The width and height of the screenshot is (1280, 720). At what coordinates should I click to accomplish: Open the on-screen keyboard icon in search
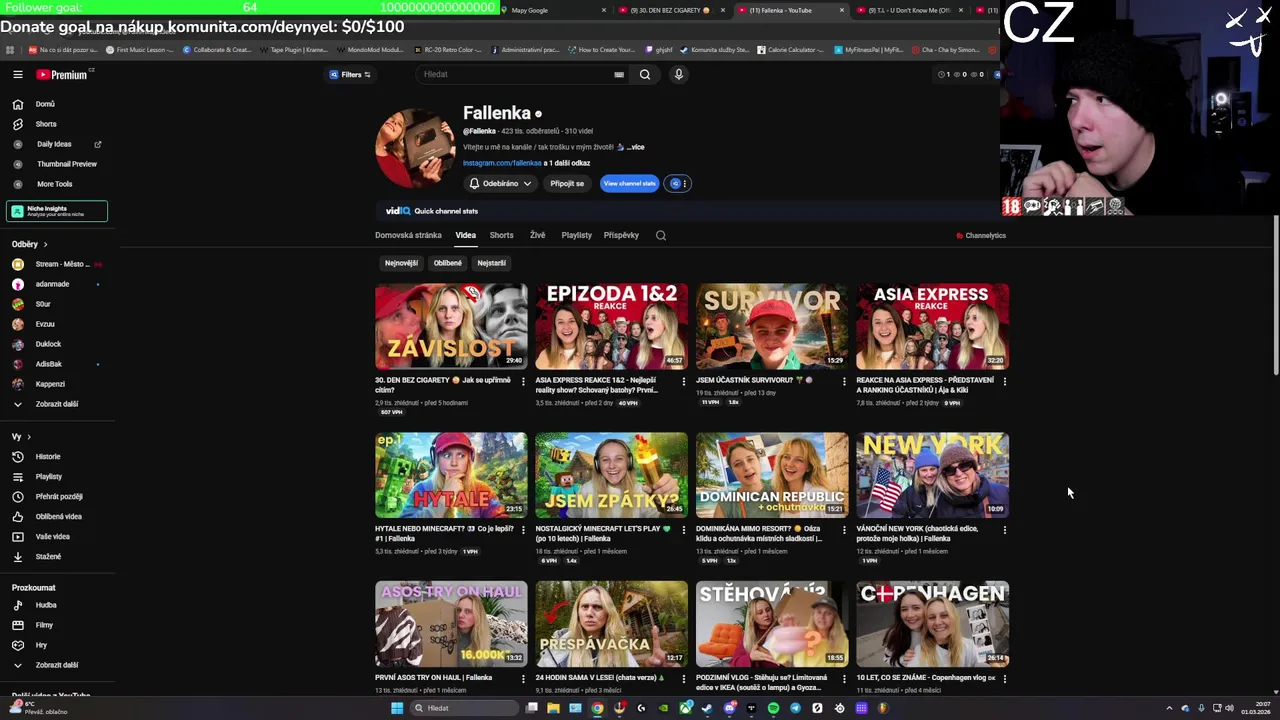pos(619,74)
